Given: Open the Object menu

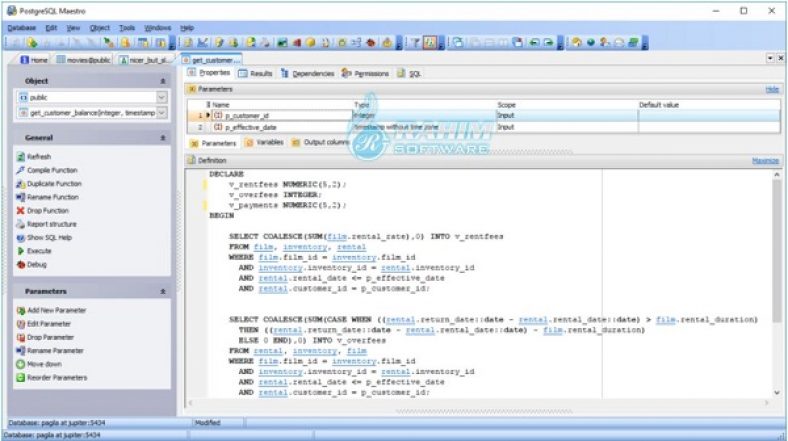Looking at the screenshot, I should pyautogui.click(x=100, y=28).
